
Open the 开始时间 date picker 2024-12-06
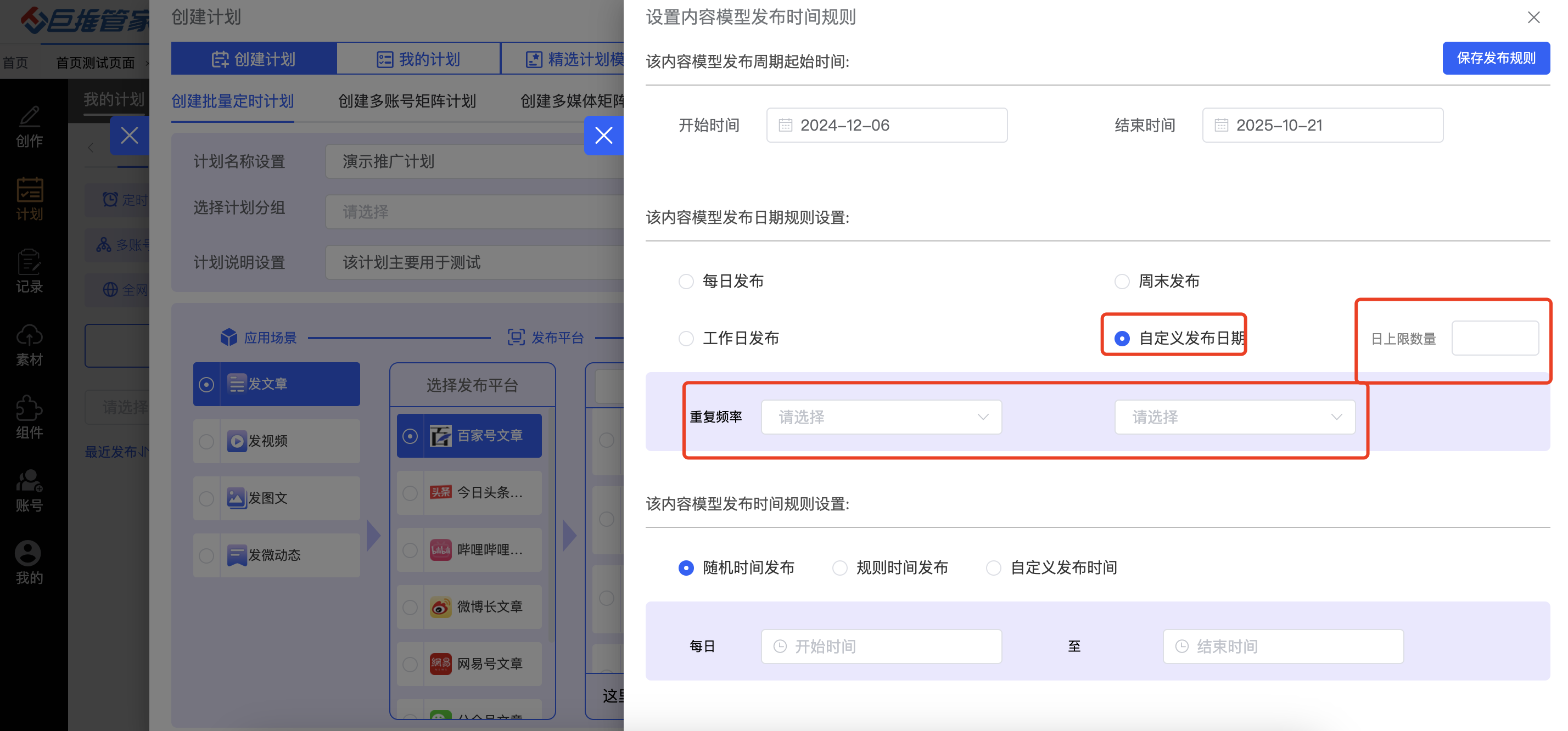[886, 125]
